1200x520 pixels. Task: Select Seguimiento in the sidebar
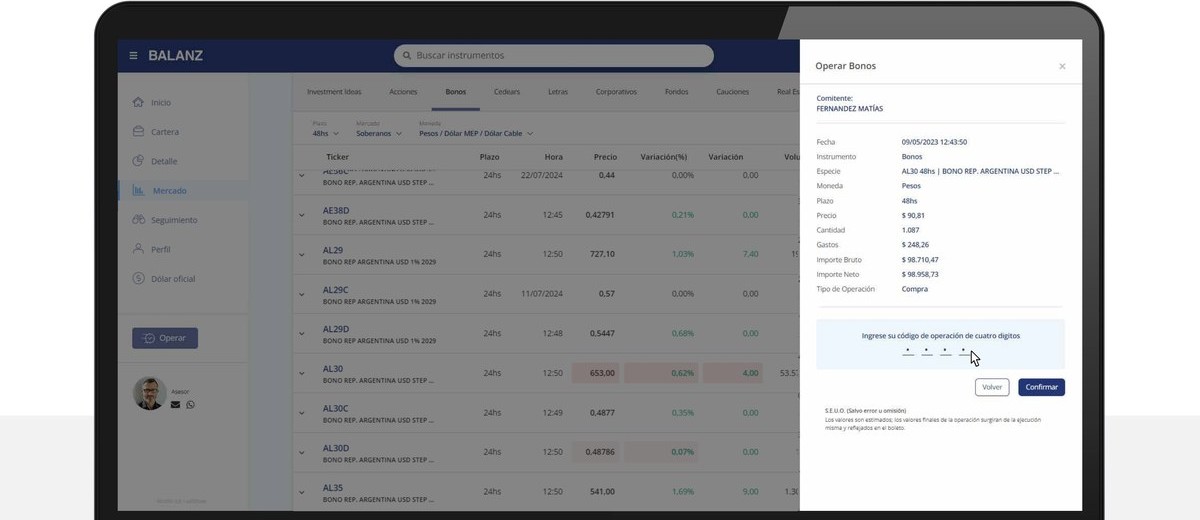(x=139, y=220)
